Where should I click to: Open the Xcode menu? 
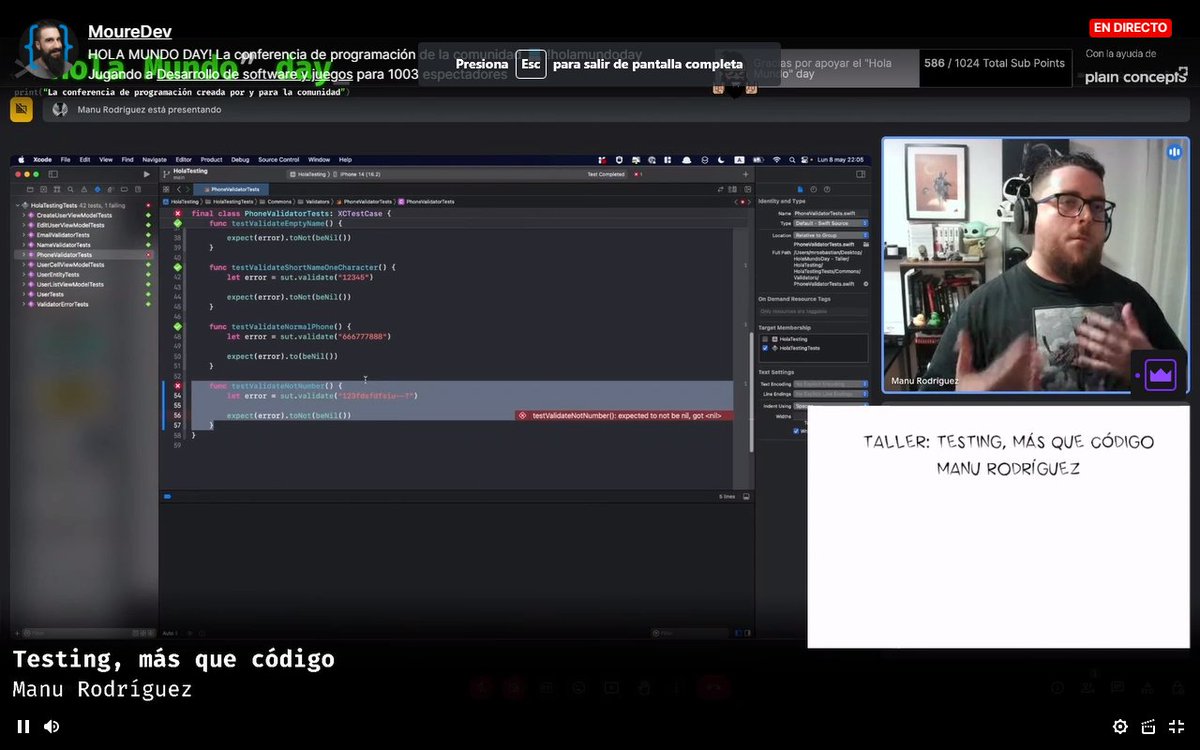click(42, 159)
